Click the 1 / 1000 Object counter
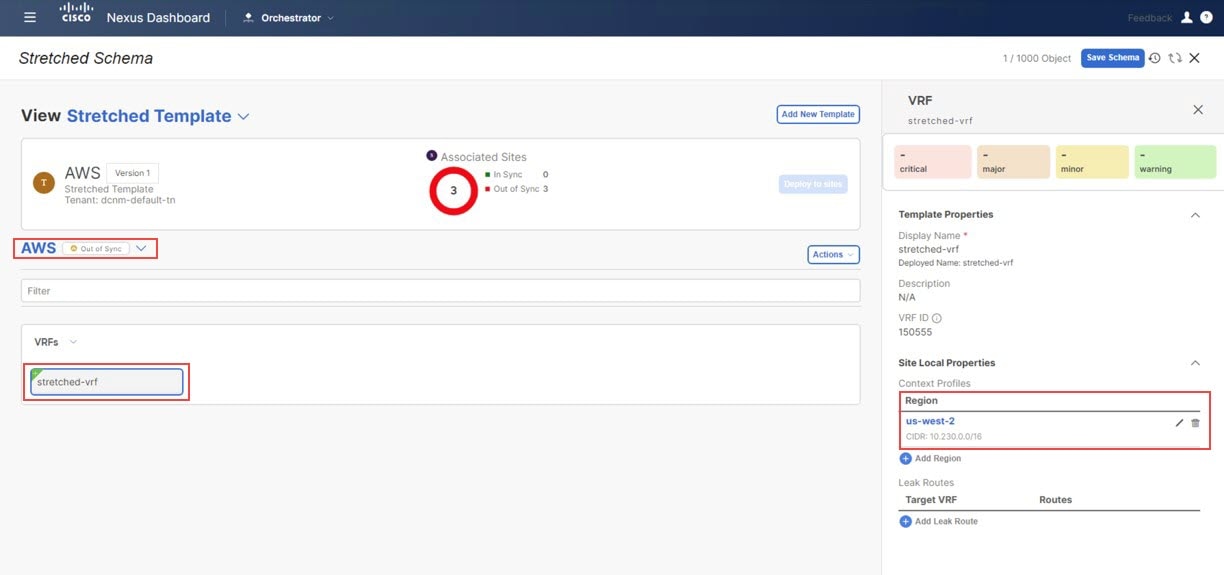 point(1037,59)
